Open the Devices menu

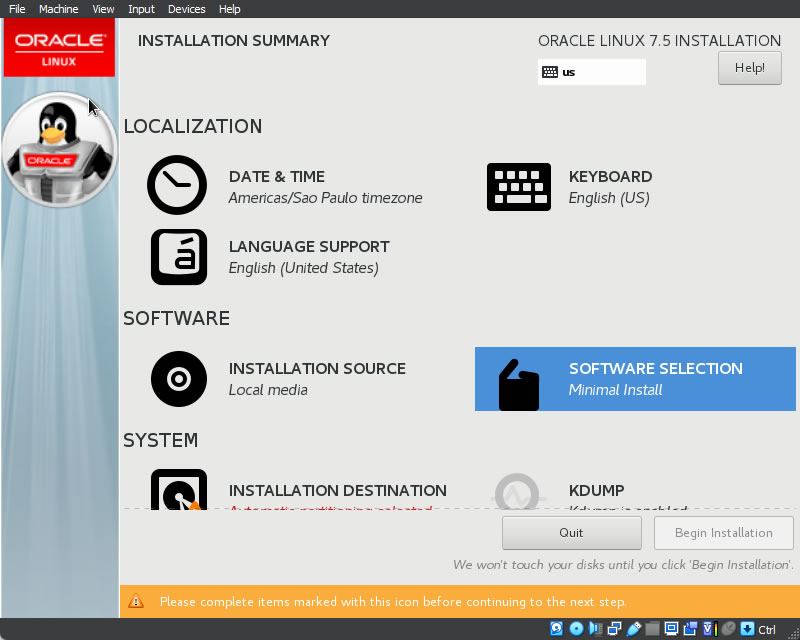click(187, 9)
